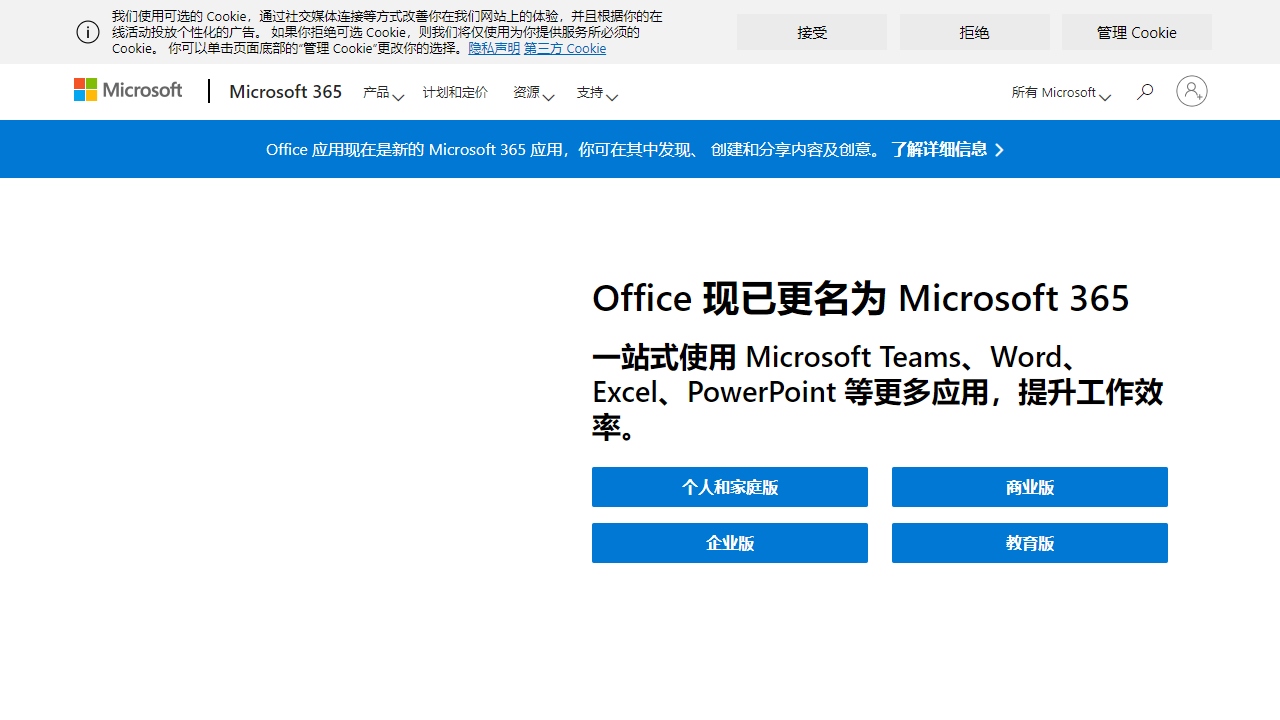The width and height of the screenshot is (1280, 720).
Task: Select 教育版 button
Action: (1030, 543)
